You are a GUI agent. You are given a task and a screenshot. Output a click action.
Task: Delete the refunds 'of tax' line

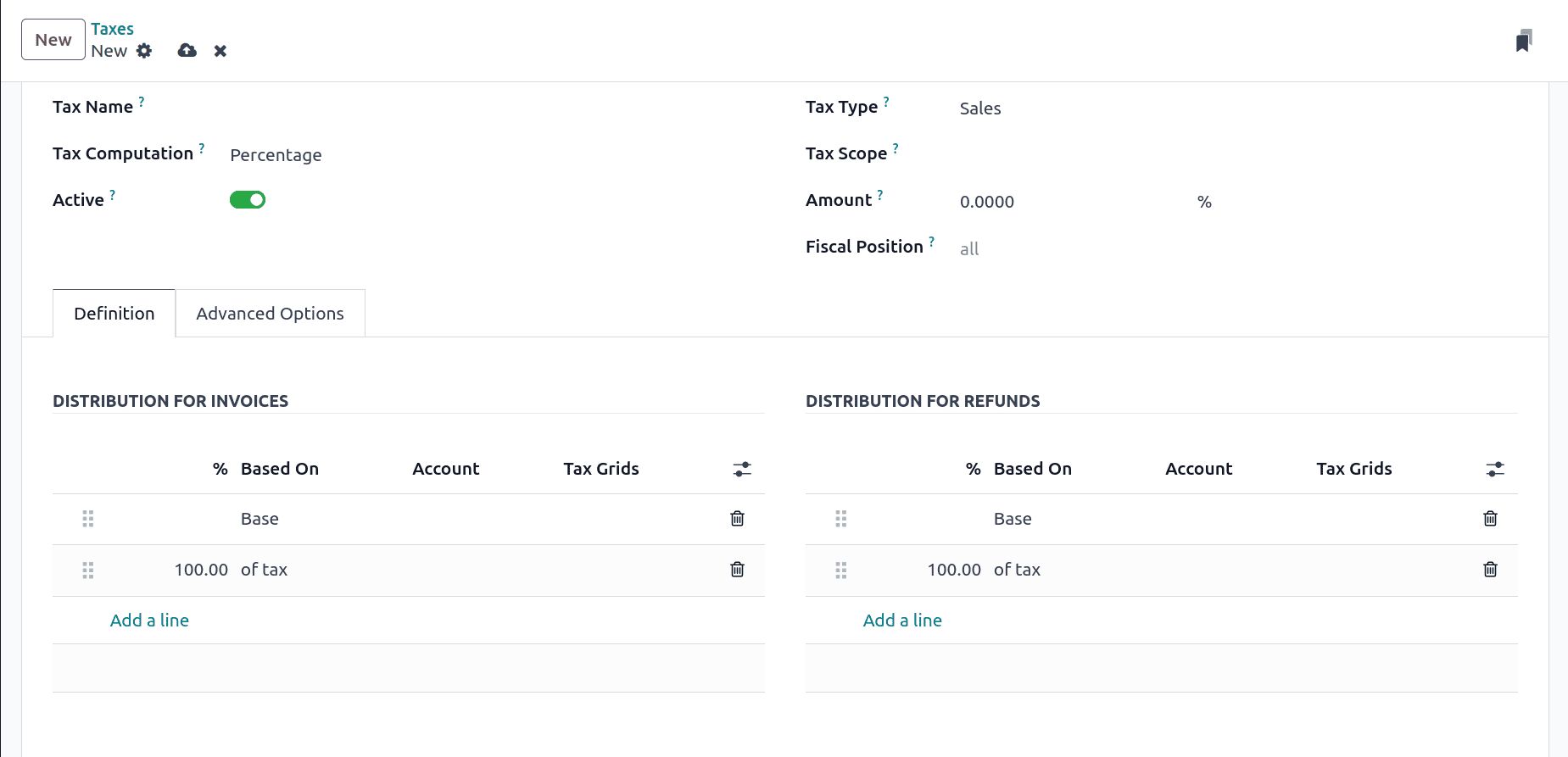pyautogui.click(x=1491, y=570)
